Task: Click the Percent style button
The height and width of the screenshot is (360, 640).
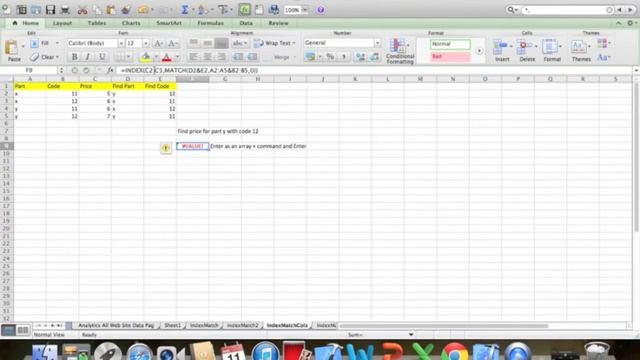Action: click(x=330, y=57)
